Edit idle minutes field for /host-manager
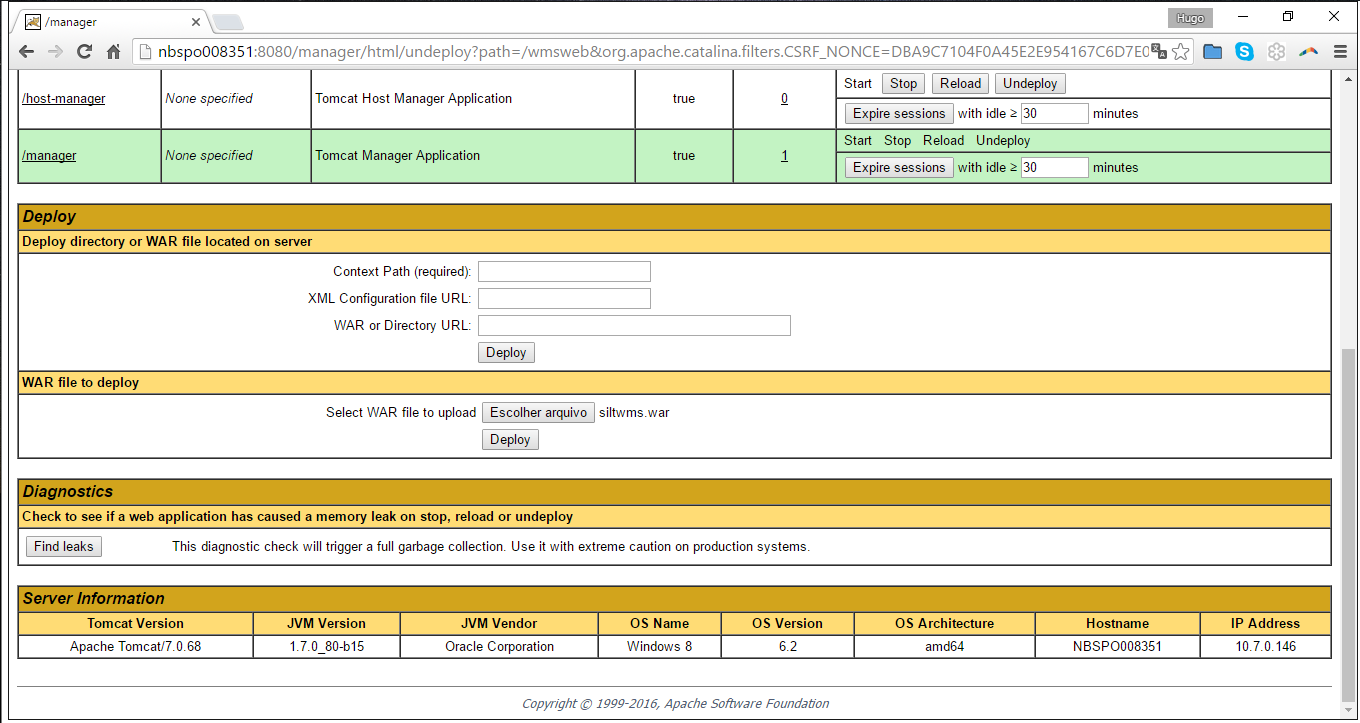The image size is (1360, 723). [1054, 114]
